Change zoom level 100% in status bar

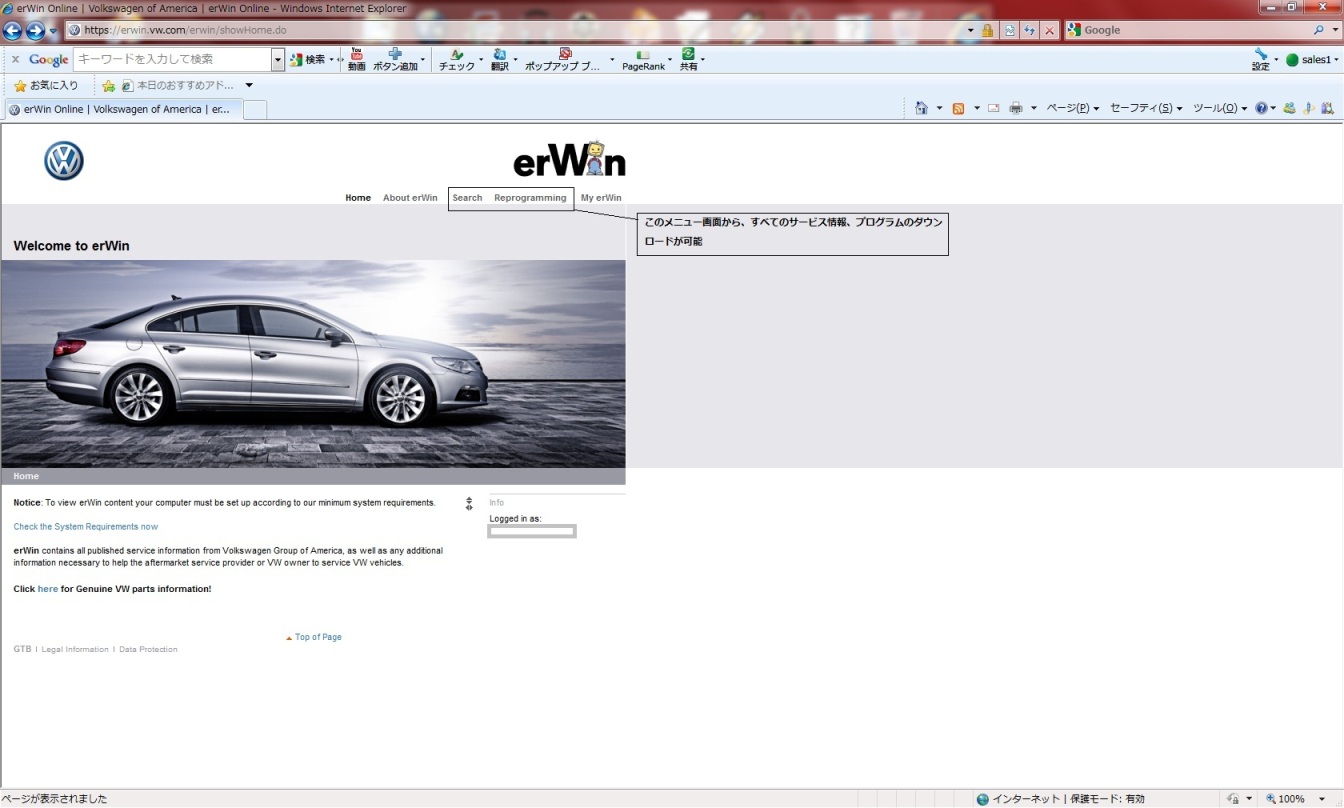(x=1296, y=799)
